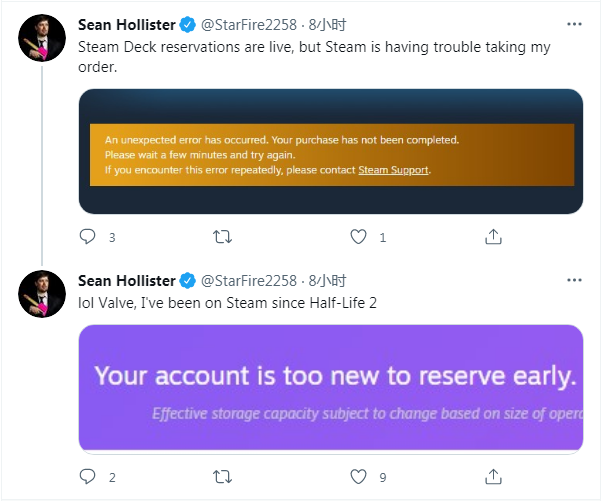
Task: Open more options on second tweet
Action: [574, 280]
